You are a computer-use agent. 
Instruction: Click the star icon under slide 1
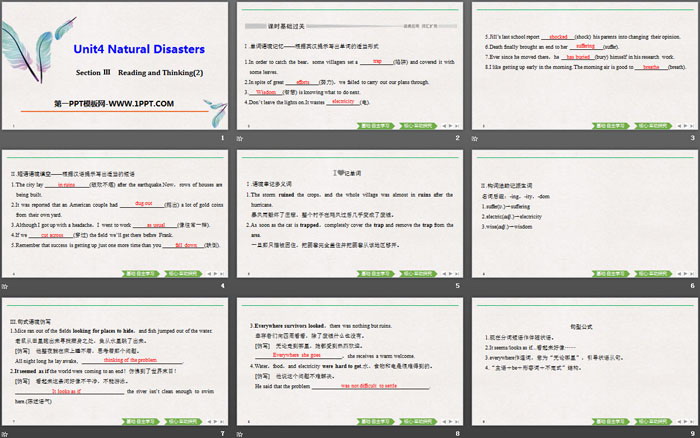click(8, 137)
